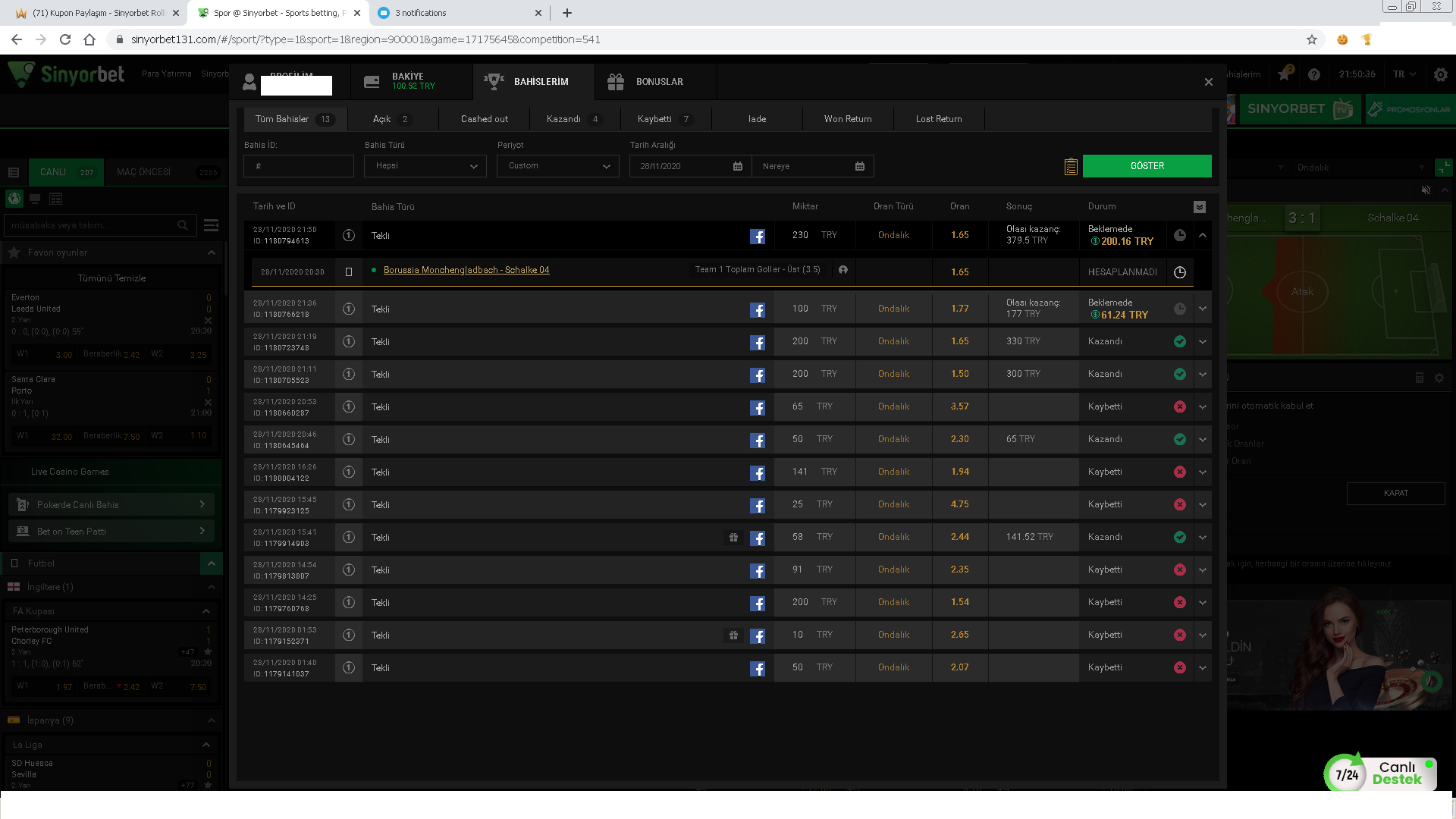Click cashout clock icon for 61.24 TRY bet
The image size is (1456, 819).
point(1180,309)
